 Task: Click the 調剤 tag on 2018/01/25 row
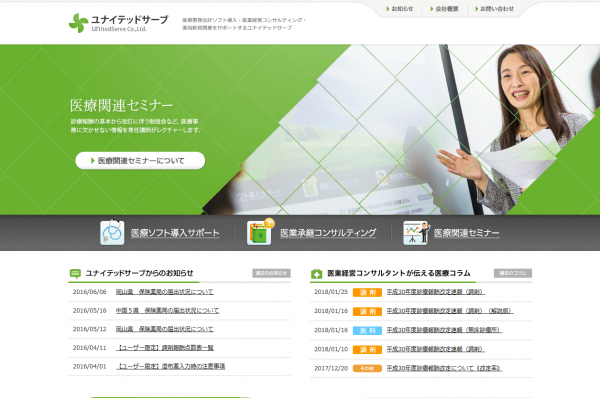coord(367,293)
